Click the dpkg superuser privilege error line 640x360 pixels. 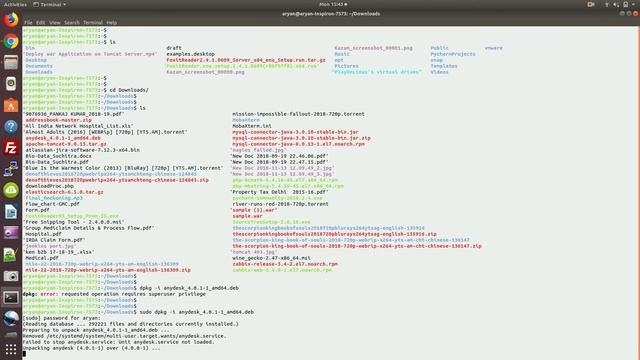pyautogui.click(x=114, y=294)
